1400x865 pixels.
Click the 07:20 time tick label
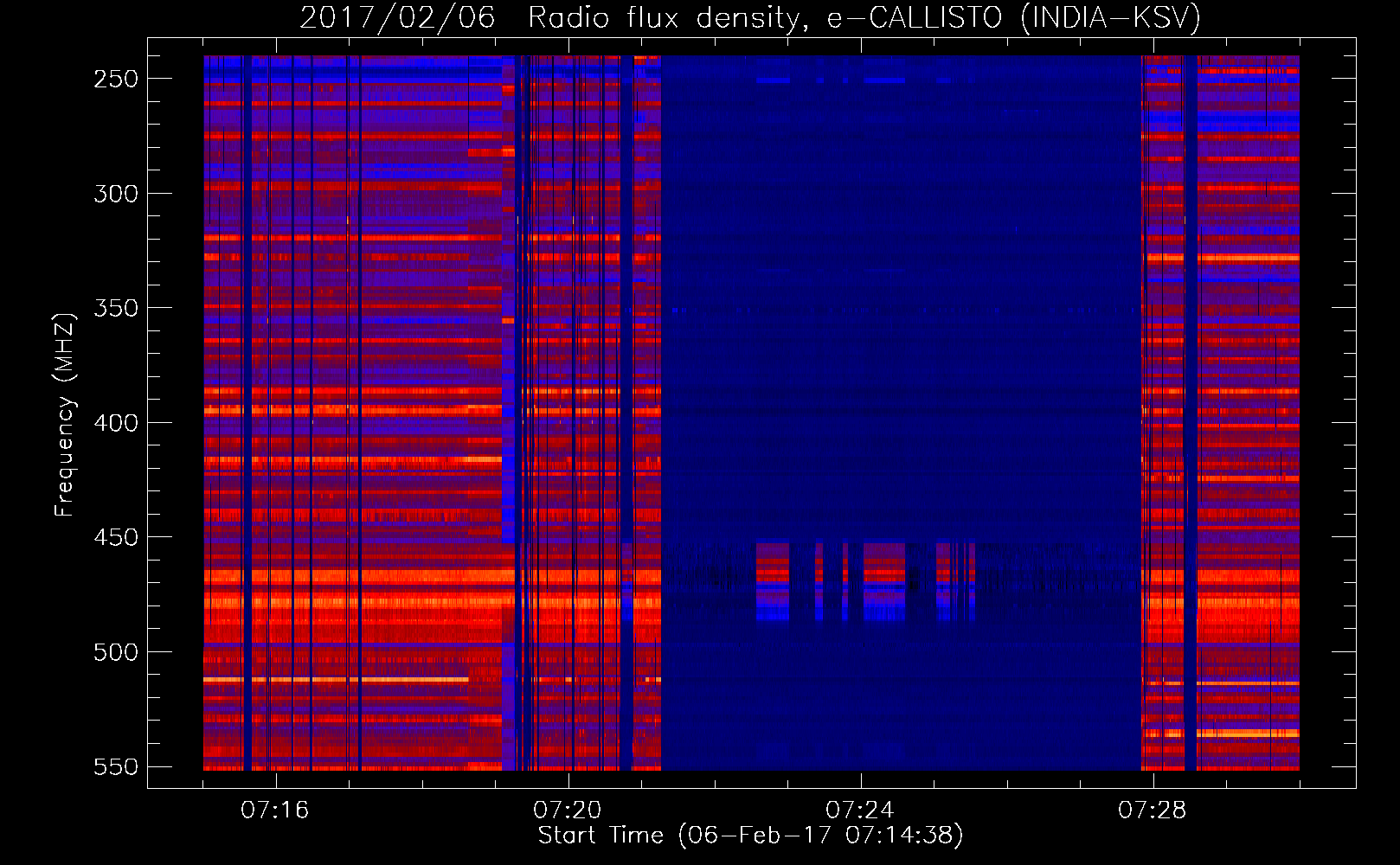[568, 811]
